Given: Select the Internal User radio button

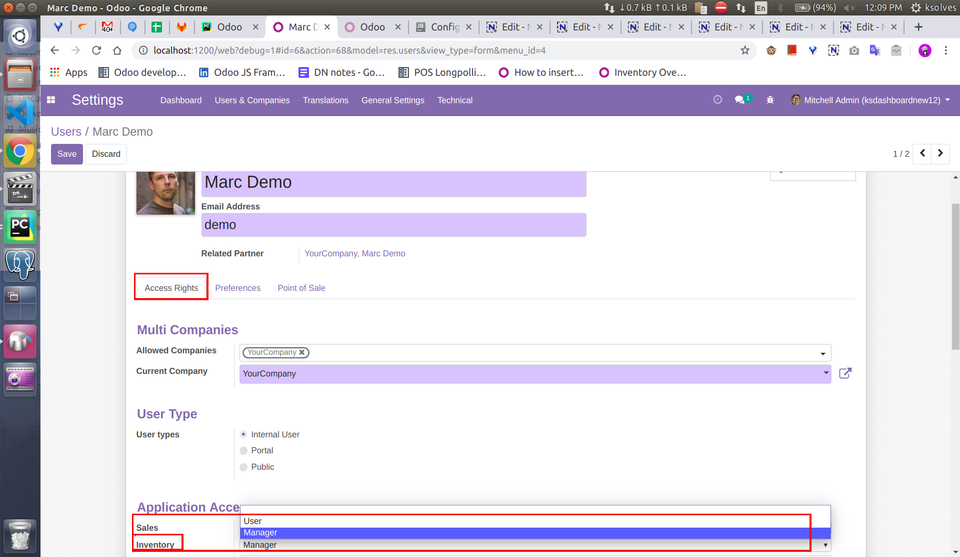Looking at the screenshot, I should click(243, 435).
